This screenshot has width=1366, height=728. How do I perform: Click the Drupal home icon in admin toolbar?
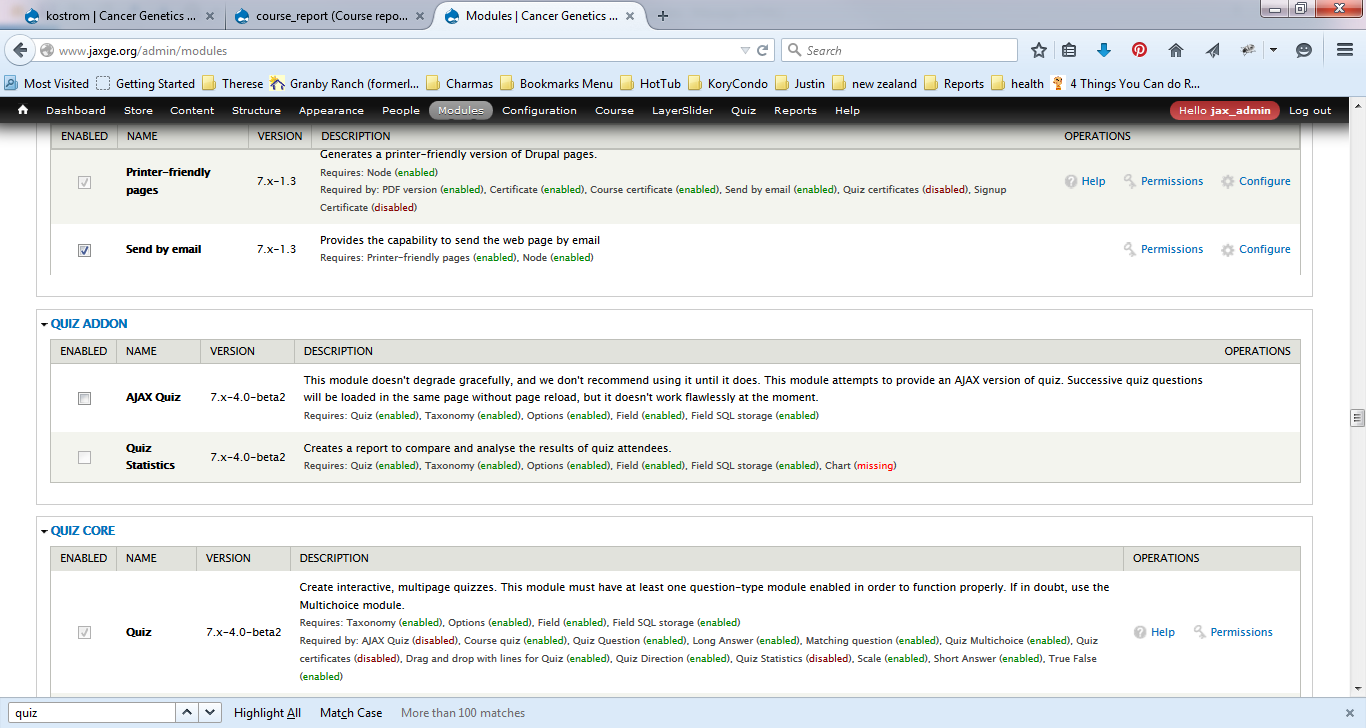click(22, 110)
